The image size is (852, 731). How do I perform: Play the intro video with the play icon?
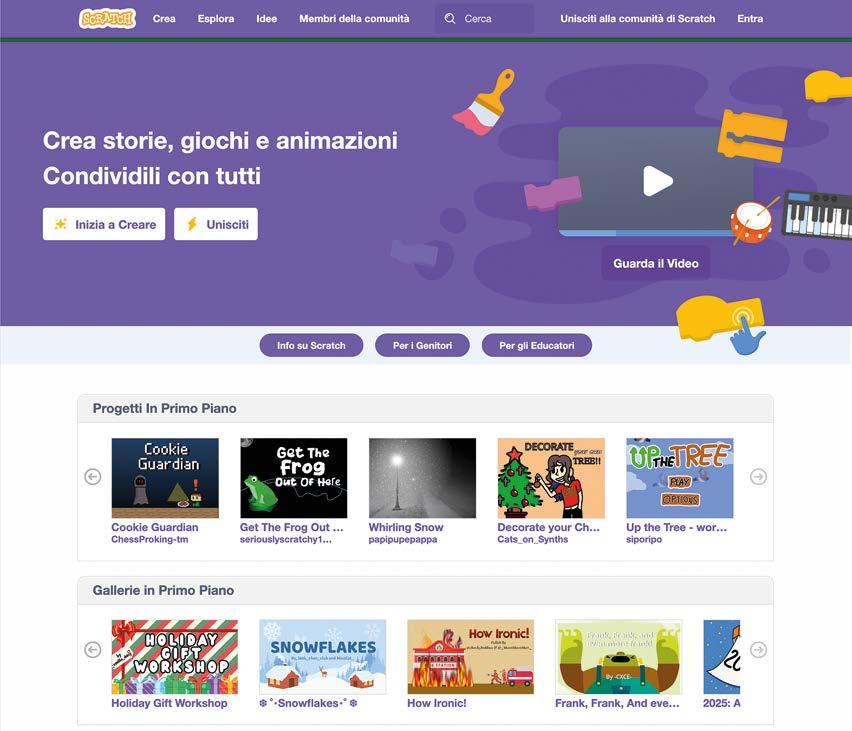(x=657, y=181)
